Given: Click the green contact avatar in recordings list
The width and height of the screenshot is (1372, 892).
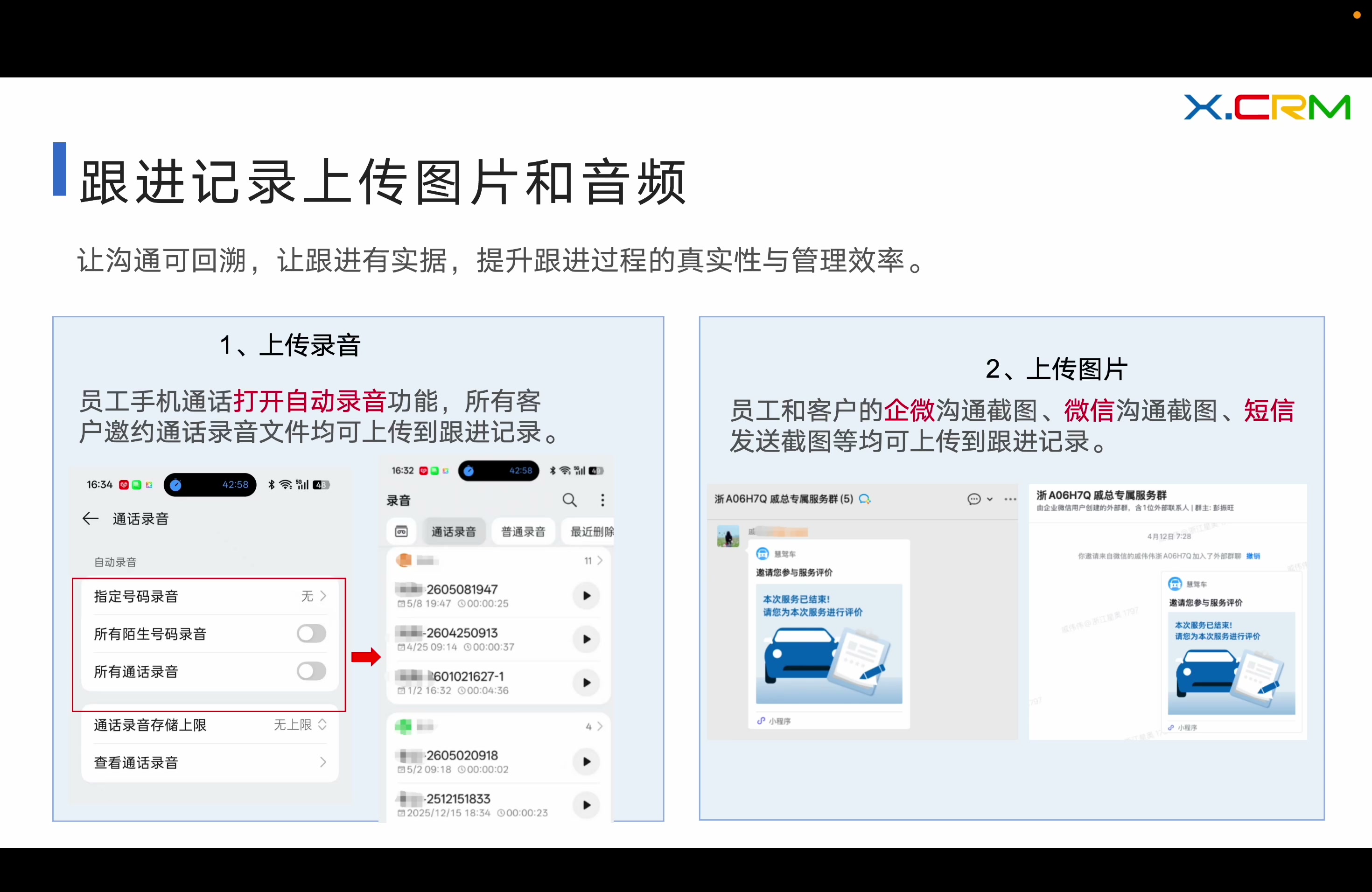Looking at the screenshot, I should tap(404, 726).
